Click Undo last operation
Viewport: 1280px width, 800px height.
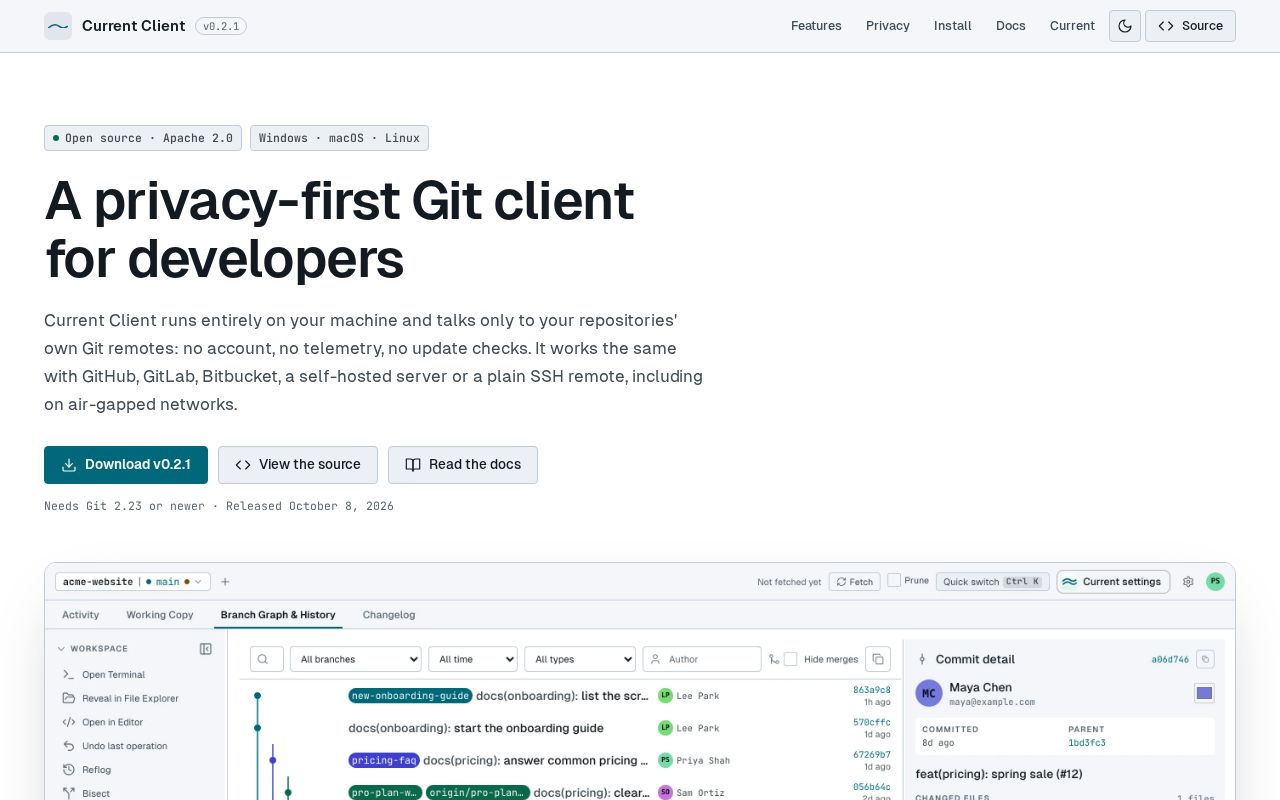[124, 746]
